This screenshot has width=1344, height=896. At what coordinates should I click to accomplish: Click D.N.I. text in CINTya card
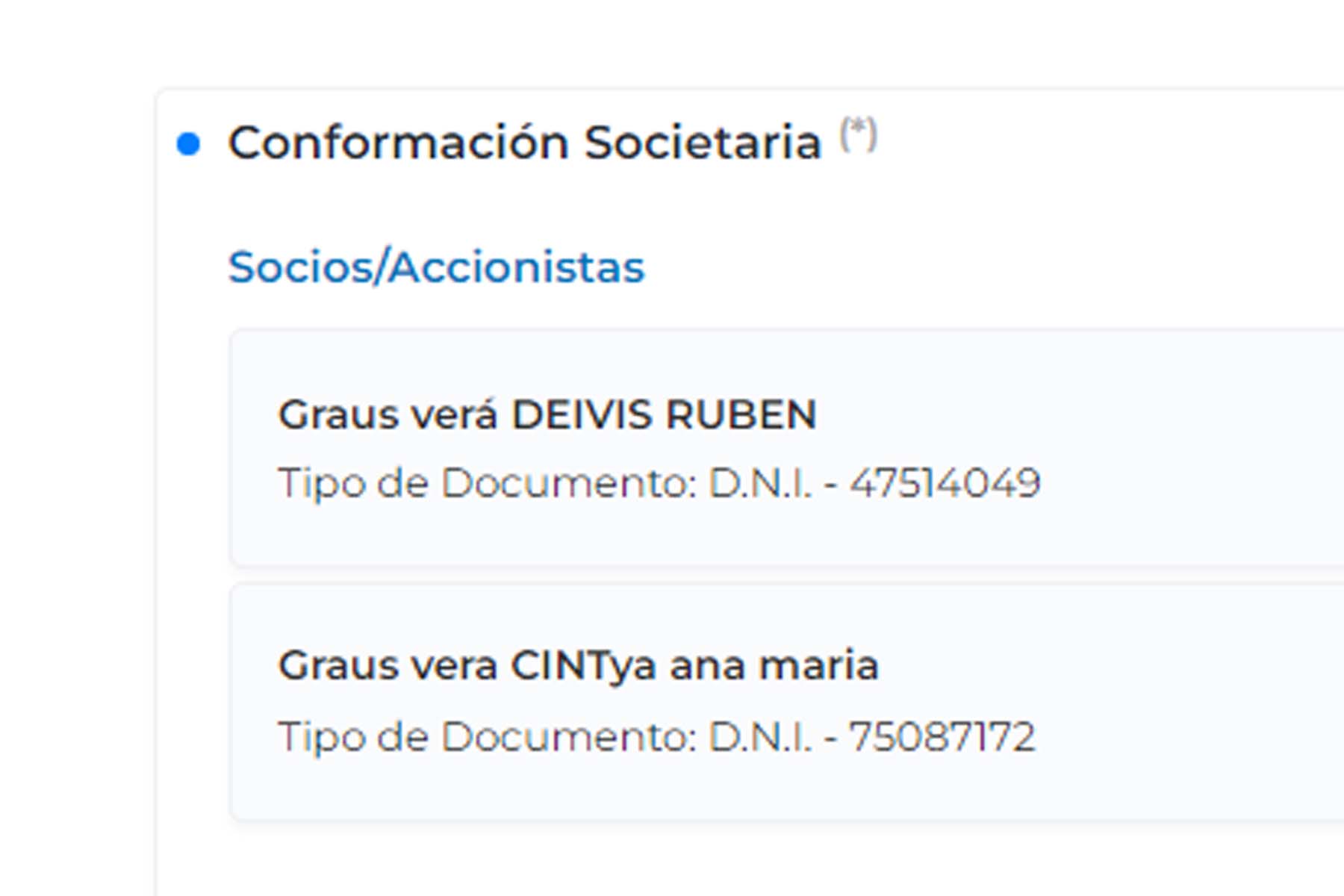(x=759, y=737)
